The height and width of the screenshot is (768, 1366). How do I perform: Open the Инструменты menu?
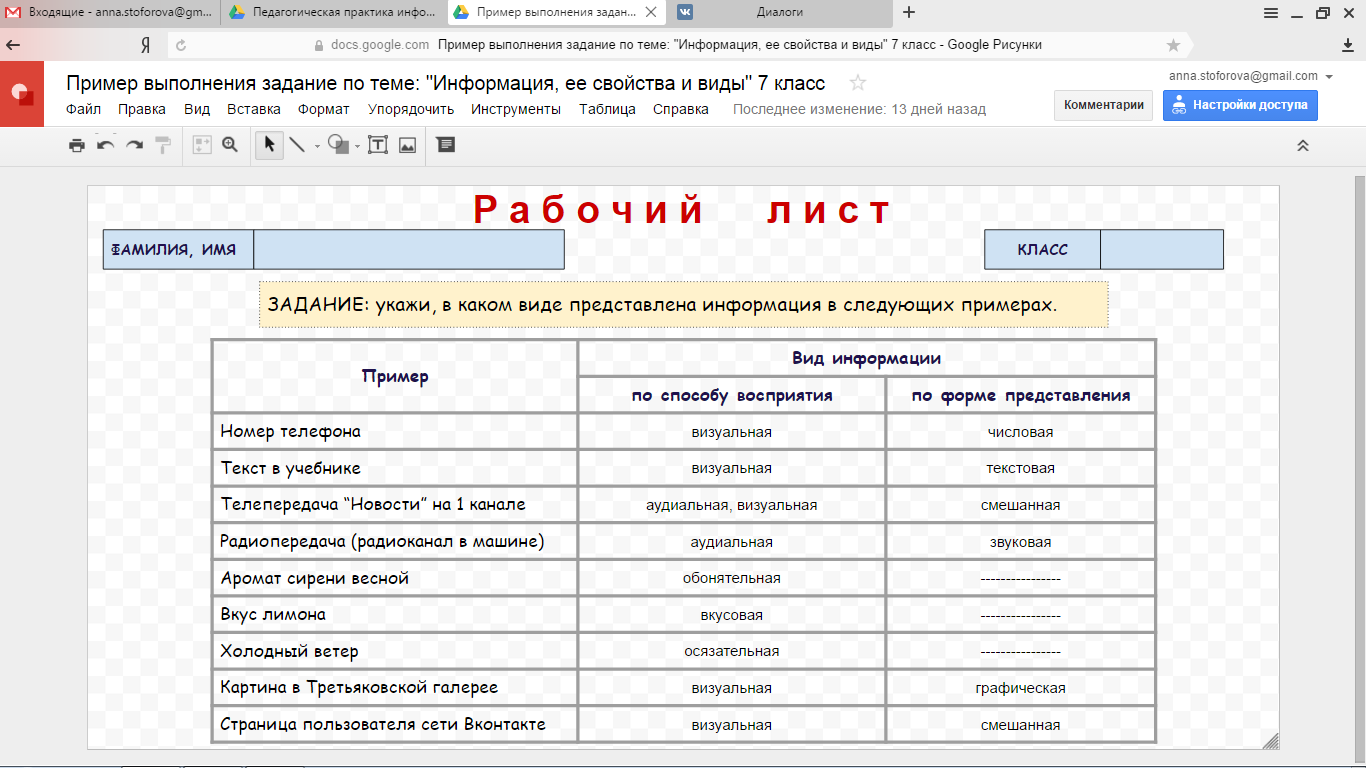click(516, 109)
